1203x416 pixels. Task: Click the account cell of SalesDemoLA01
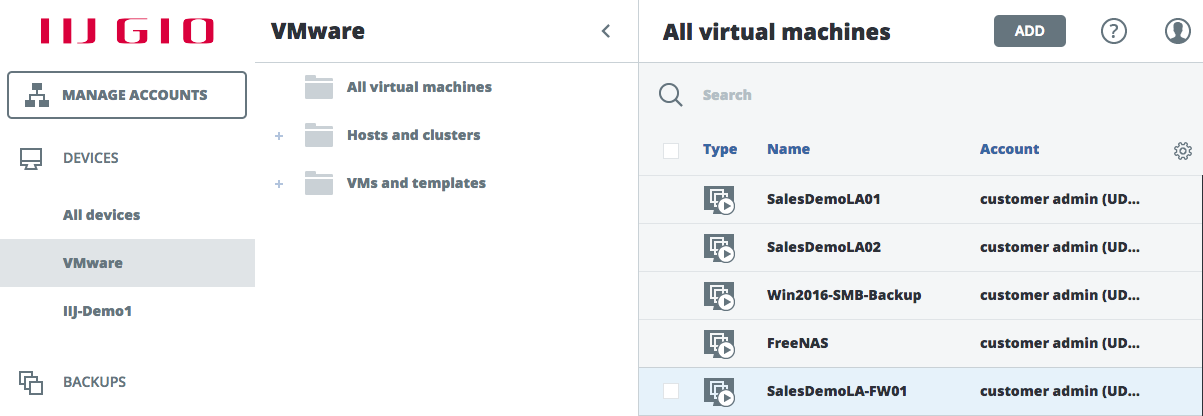(1060, 199)
